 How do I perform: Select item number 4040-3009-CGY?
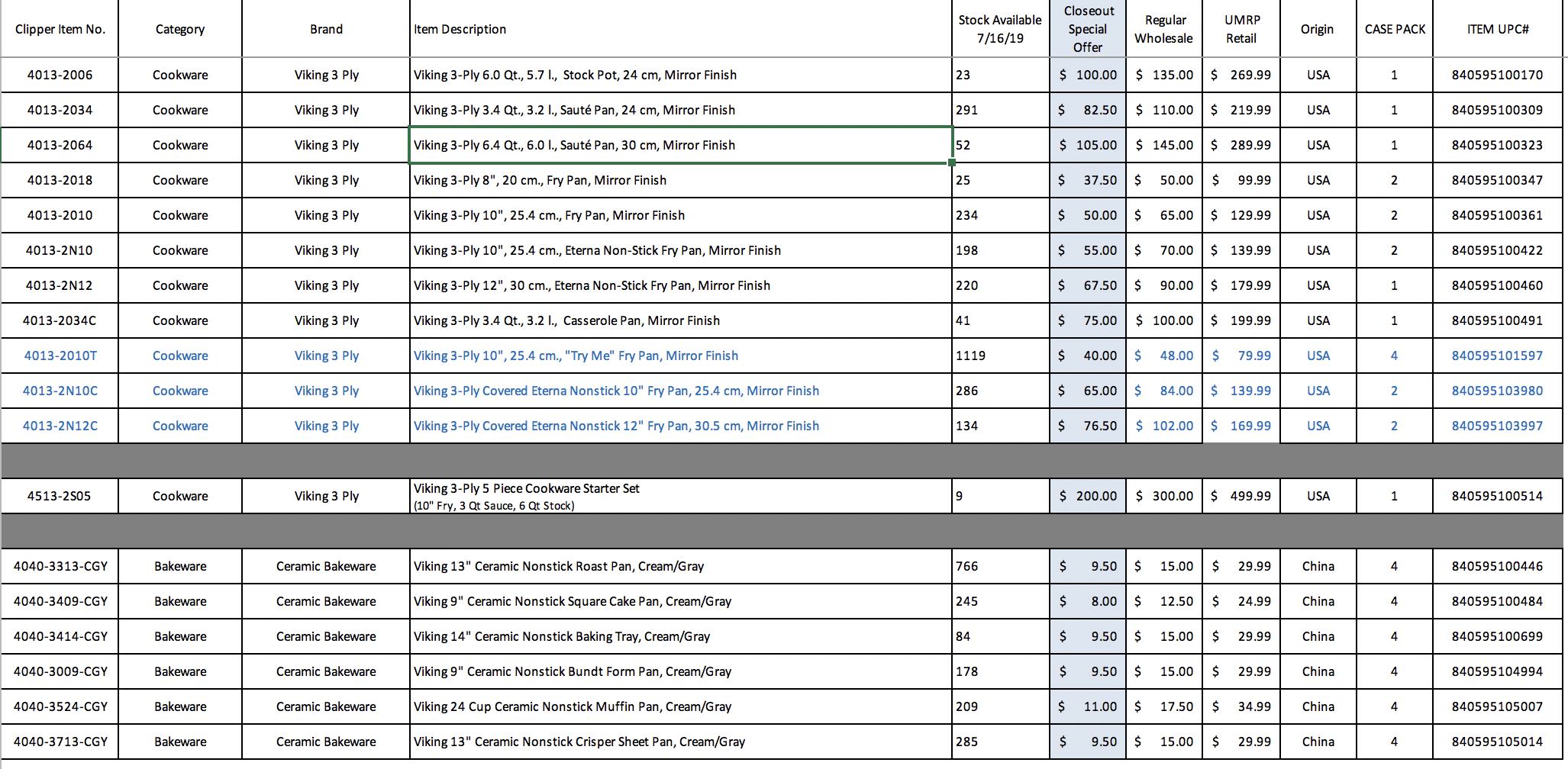click(x=60, y=671)
